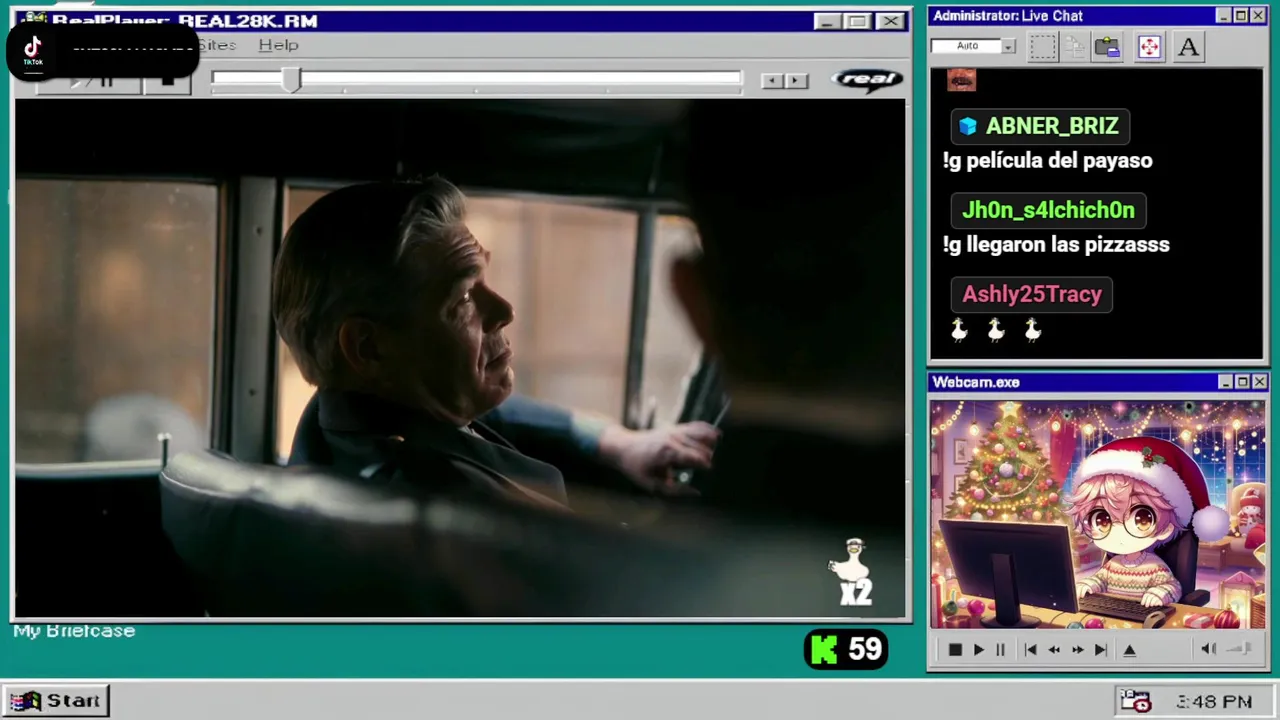This screenshot has width=1280, height=720.
Task: Click username Jh0n_s4lchich0n in chat
Action: pos(1048,210)
